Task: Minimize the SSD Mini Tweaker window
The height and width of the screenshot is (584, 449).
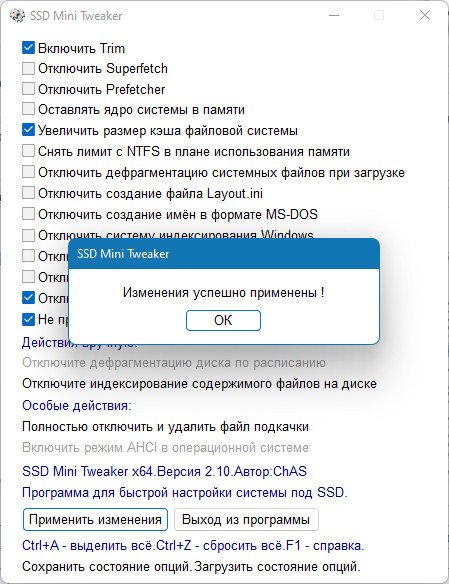Action: (x=334, y=15)
